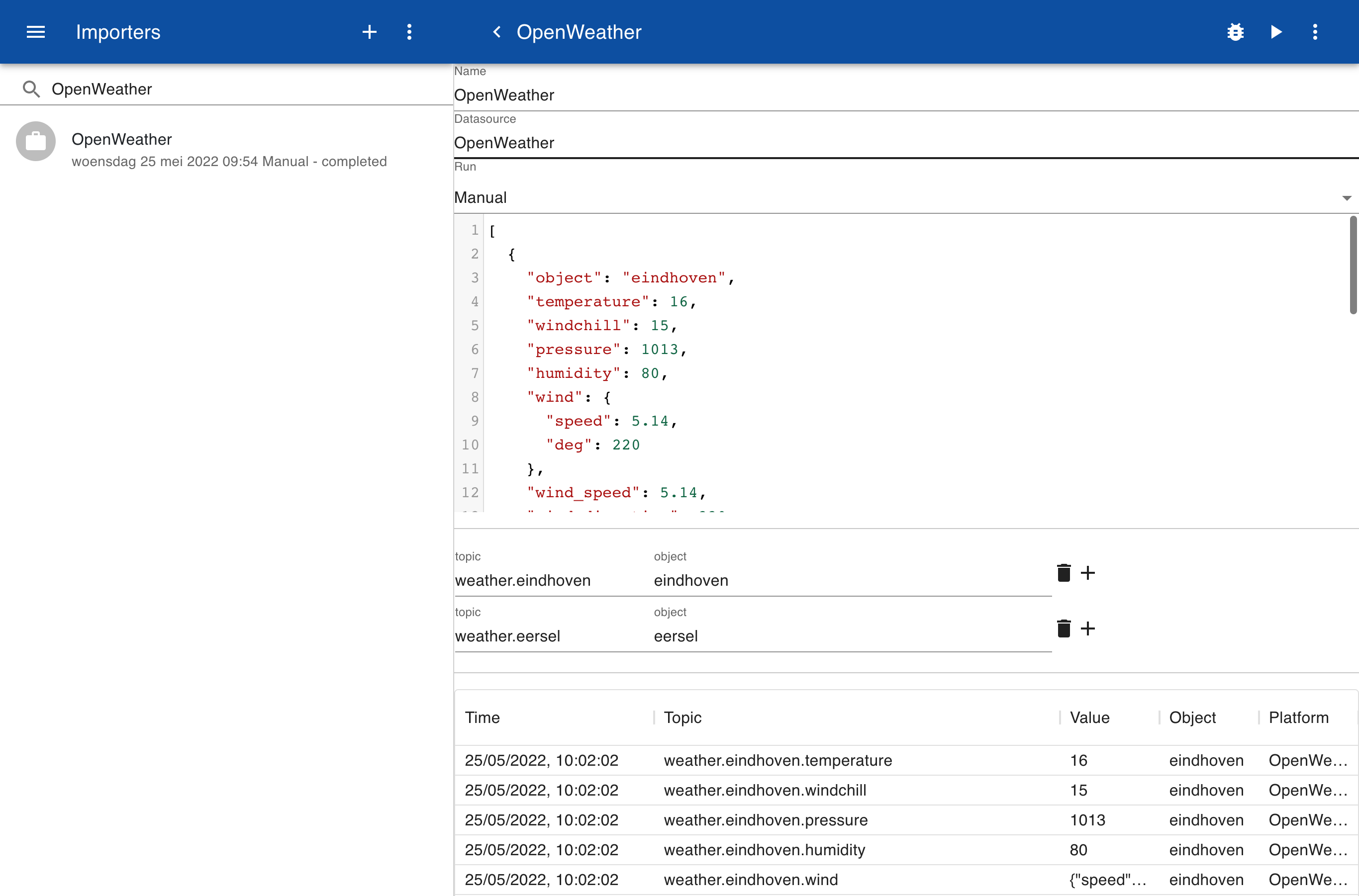This screenshot has width=1359, height=896.
Task: Sort by Object column header
Action: click(x=1192, y=717)
